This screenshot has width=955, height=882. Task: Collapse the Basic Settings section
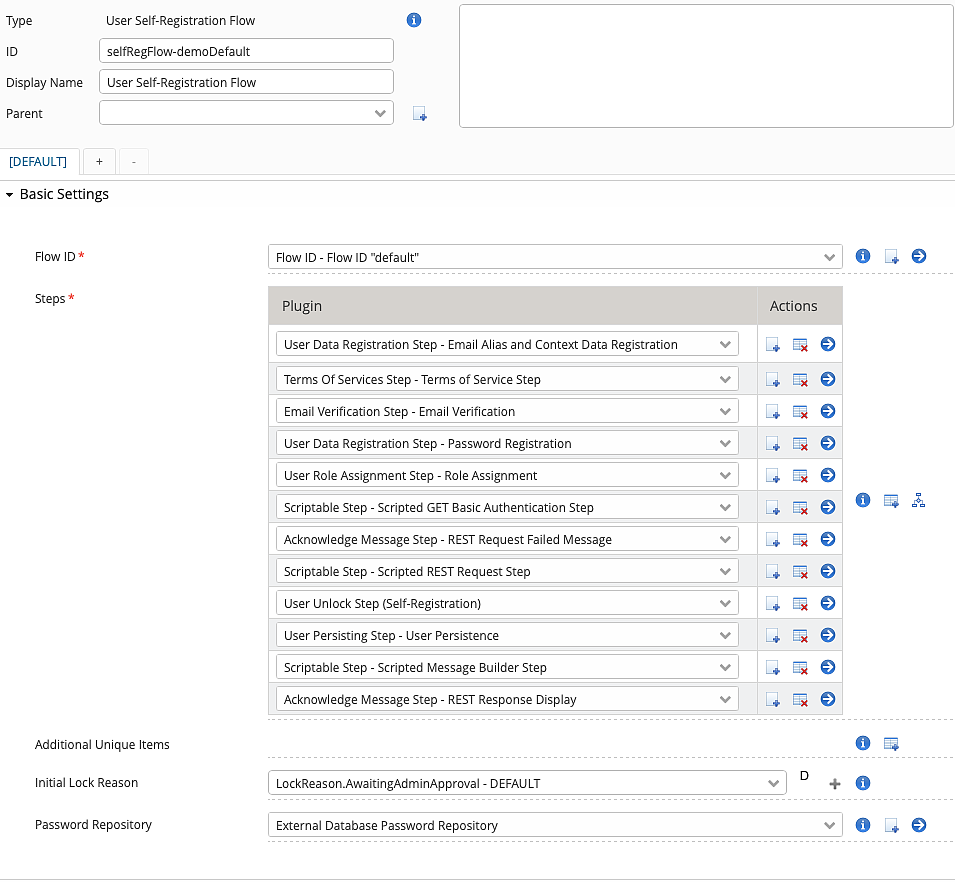pos(10,195)
